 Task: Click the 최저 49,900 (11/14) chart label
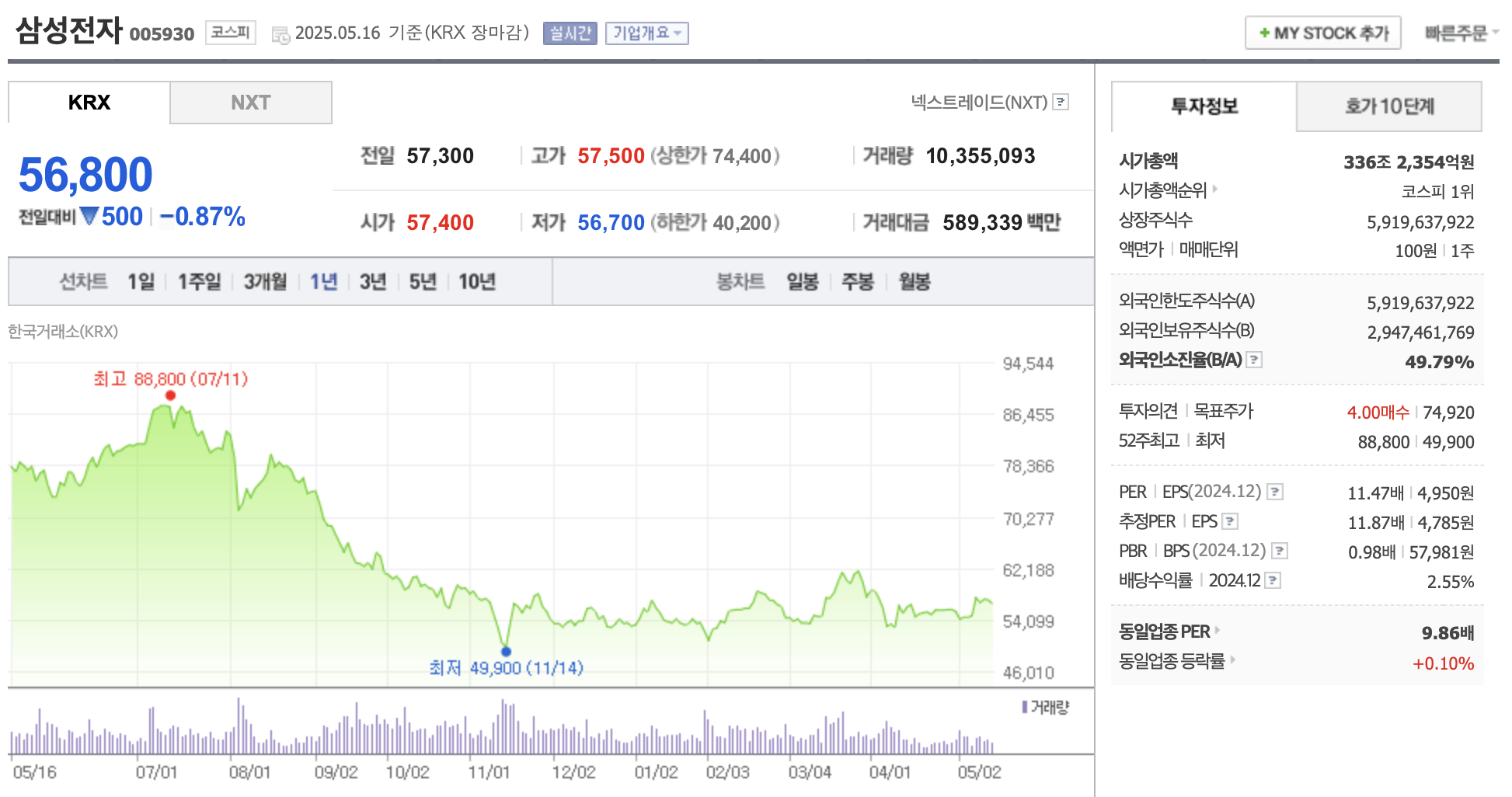tap(506, 668)
